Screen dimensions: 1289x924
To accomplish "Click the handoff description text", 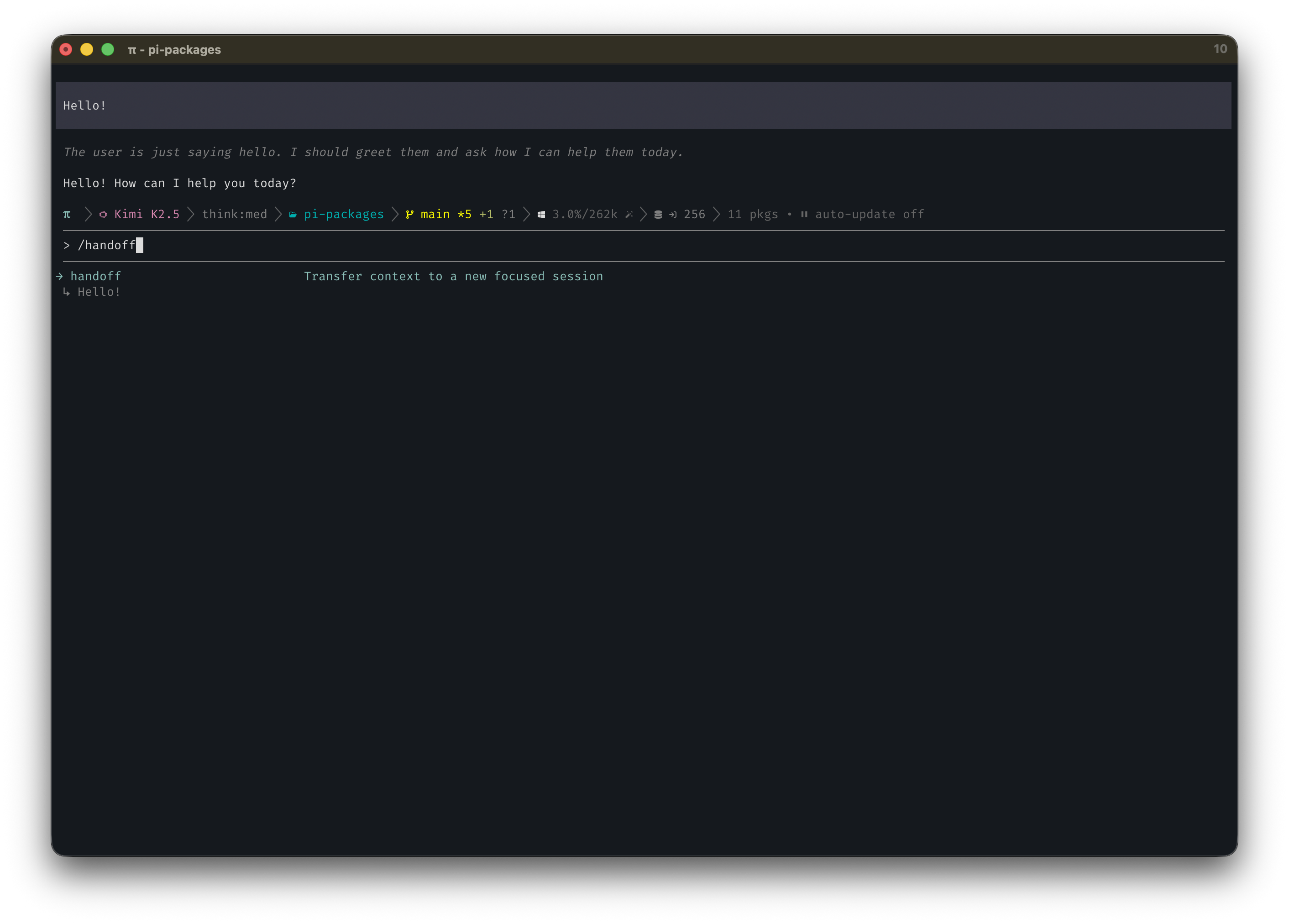I will [x=454, y=276].
